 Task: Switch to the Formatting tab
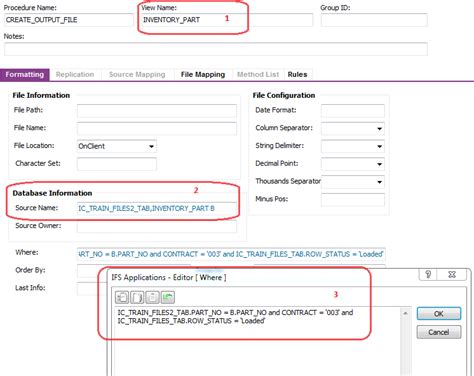(x=25, y=75)
